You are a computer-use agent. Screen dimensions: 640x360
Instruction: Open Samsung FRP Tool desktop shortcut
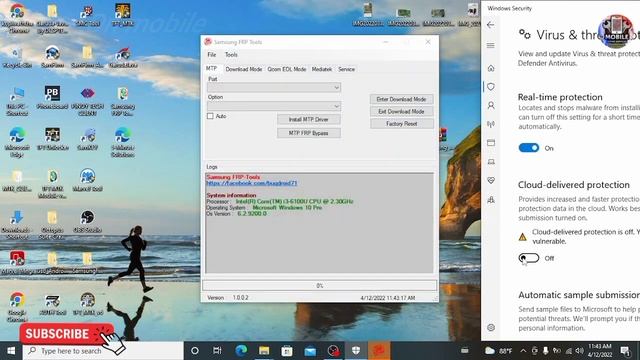(x=122, y=102)
